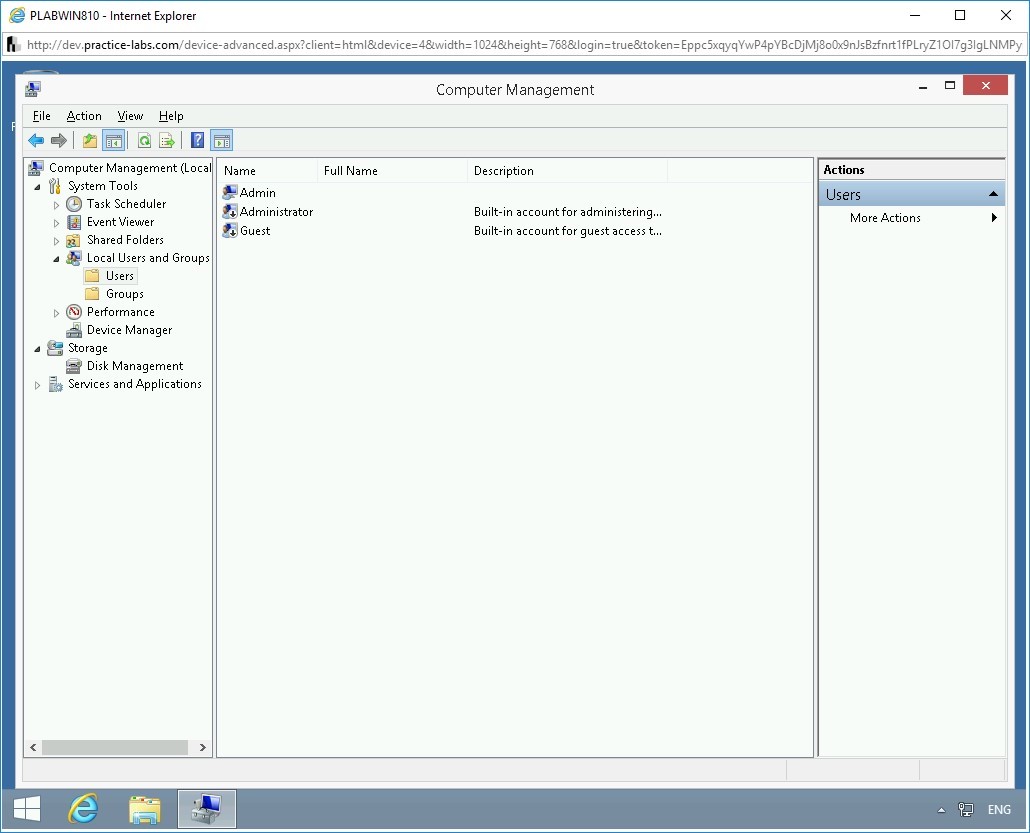Open Help using the question mark icon
The width and height of the screenshot is (1030, 833).
click(196, 140)
